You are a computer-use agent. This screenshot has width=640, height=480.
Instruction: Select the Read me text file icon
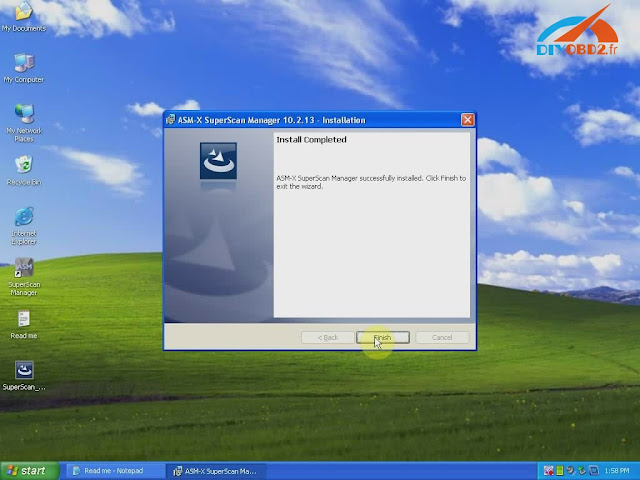(24, 325)
